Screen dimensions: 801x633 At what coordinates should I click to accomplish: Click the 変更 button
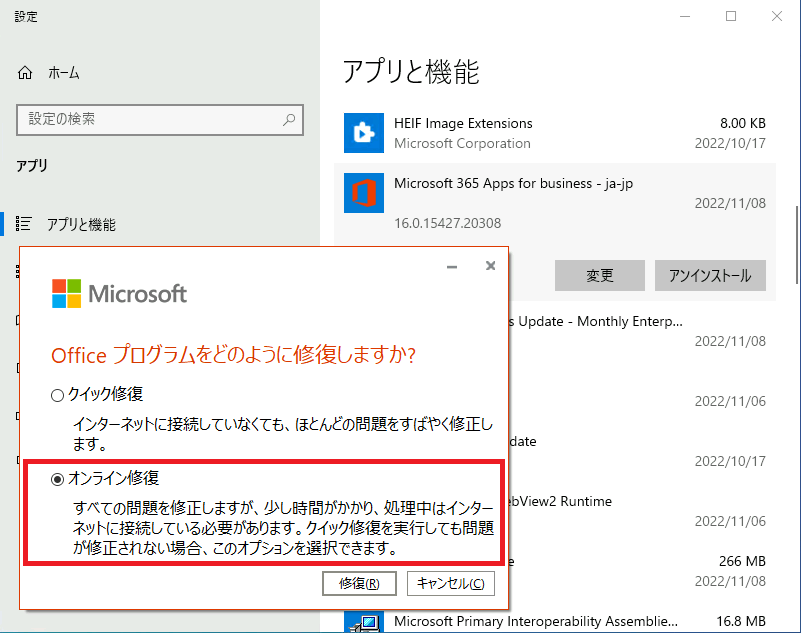(x=600, y=275)
